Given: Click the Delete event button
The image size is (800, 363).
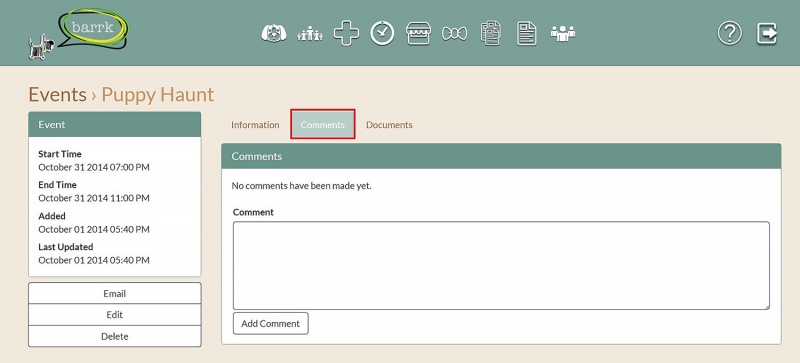Looking at the screenshot, I should 115,336.
